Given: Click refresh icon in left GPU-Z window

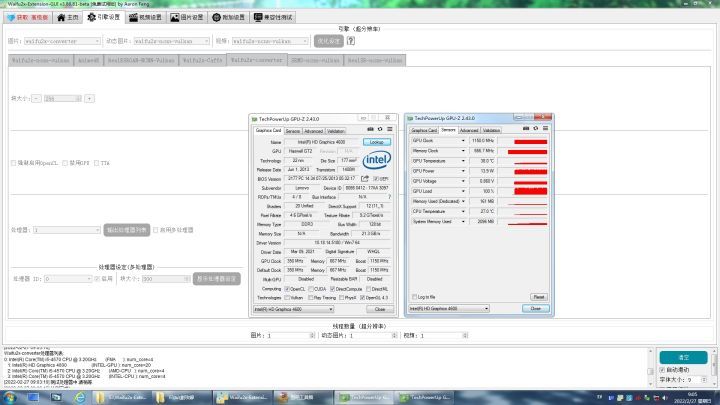Looking at the screenshot, I should [380, 129].
